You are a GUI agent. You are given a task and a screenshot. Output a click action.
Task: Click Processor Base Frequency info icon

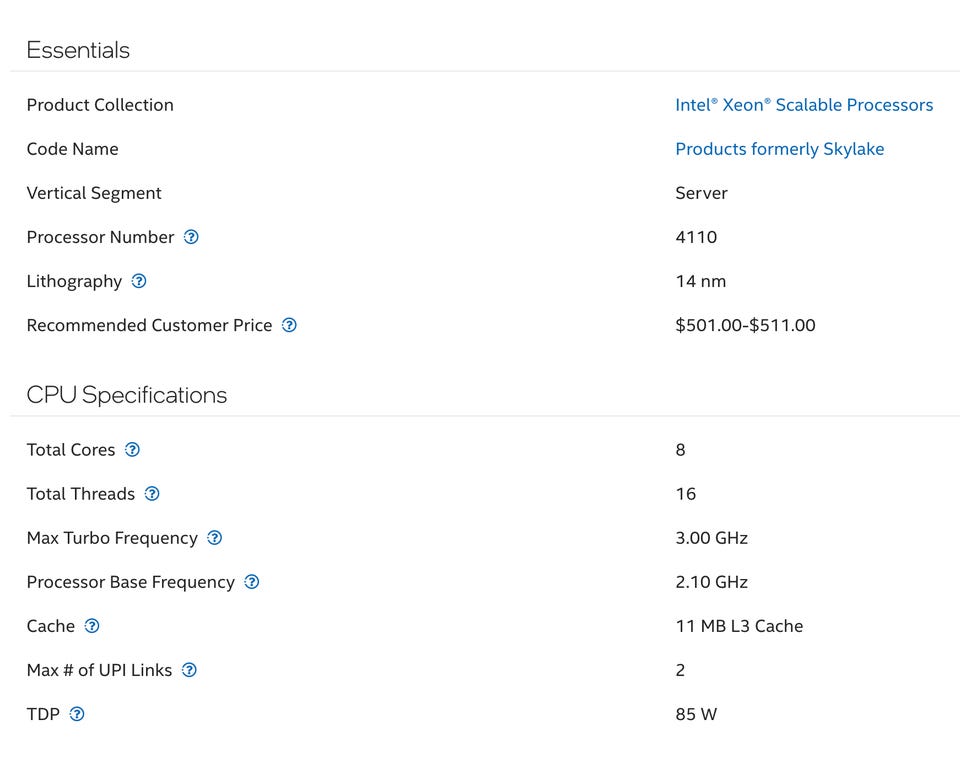[x=252, y=582]
